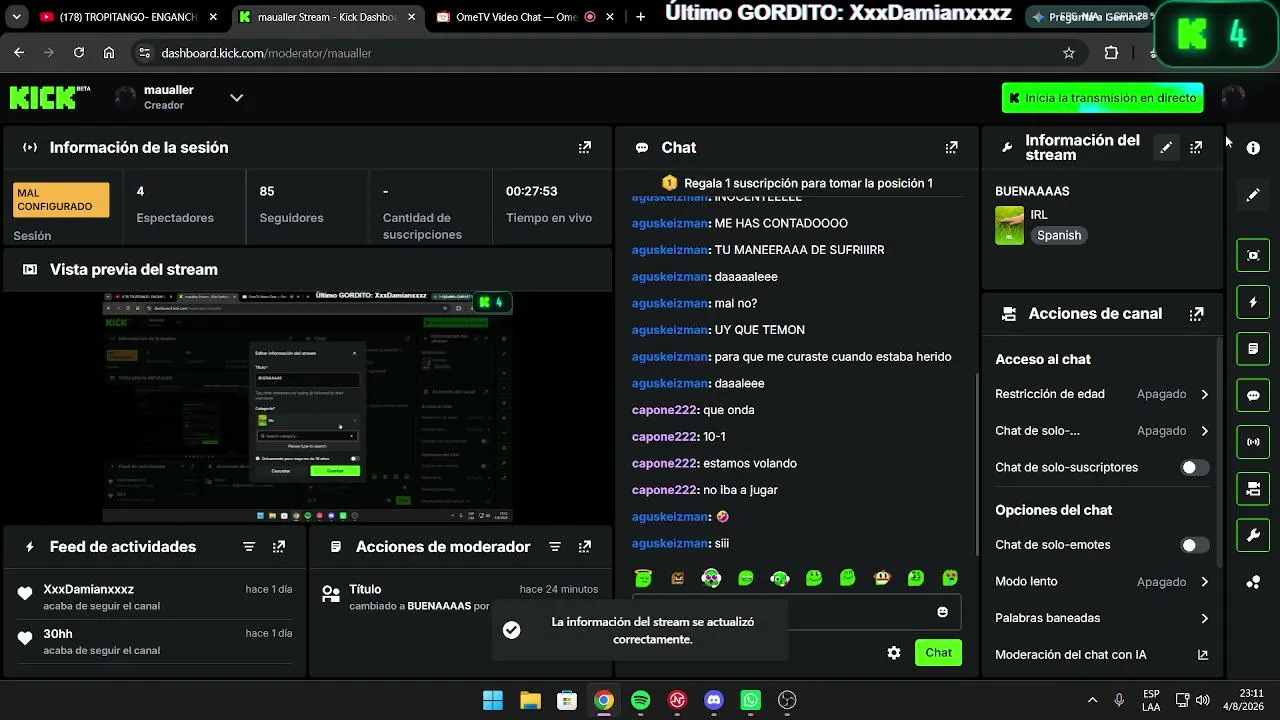Toggle Chat de solo-suscriptores switch

1195,468
